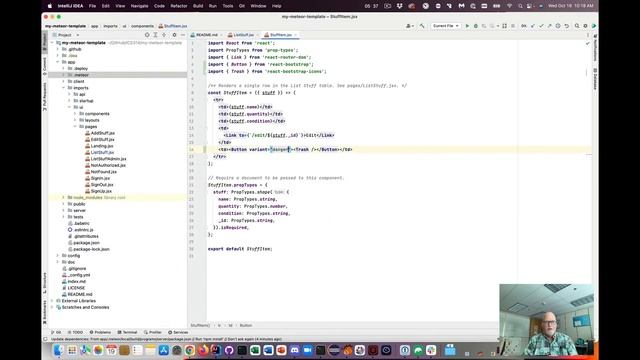The height and width of the screenshot is (360, 640).
Task: Toggle the Notifications side tool button
Action: pos(595,49)
